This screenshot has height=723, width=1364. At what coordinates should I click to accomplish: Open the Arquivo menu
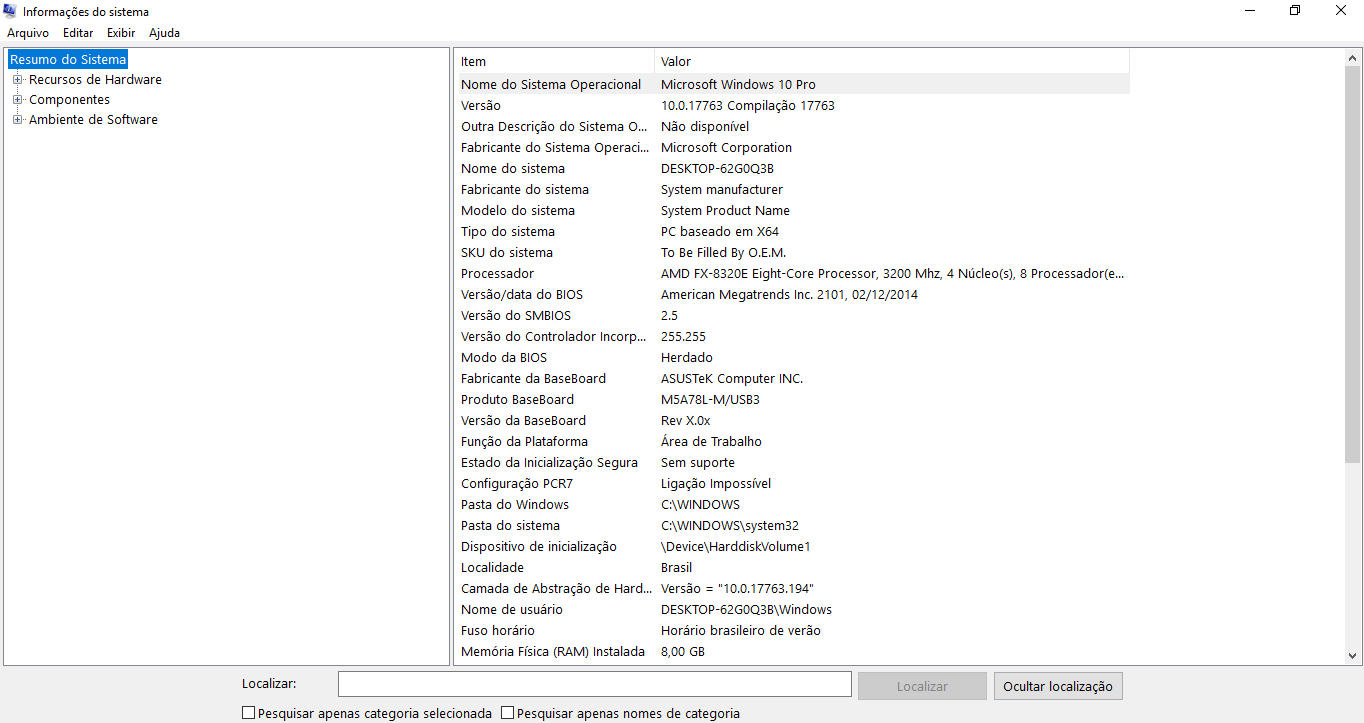tap(28, 33)
